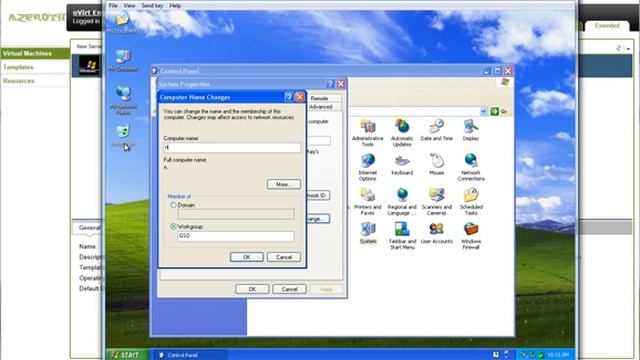Screen dimensions: 640x360
Task: Click Cancel in System Properties dialog
Action: coord(289,289)
